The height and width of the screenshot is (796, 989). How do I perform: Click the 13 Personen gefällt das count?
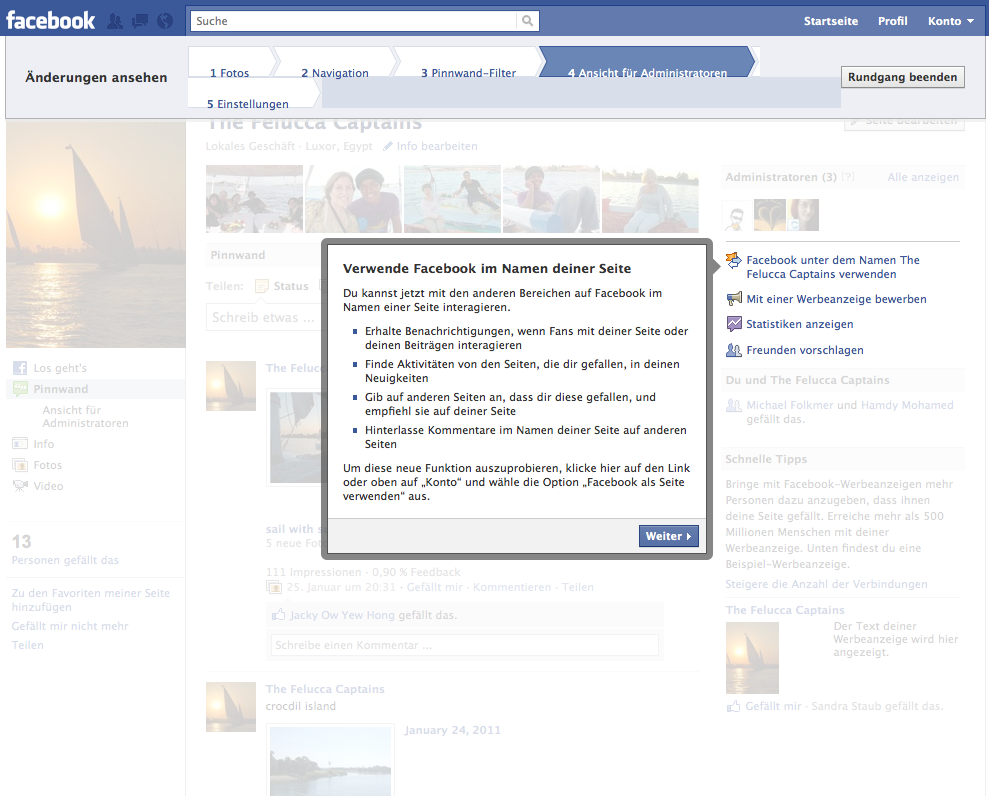65,549
